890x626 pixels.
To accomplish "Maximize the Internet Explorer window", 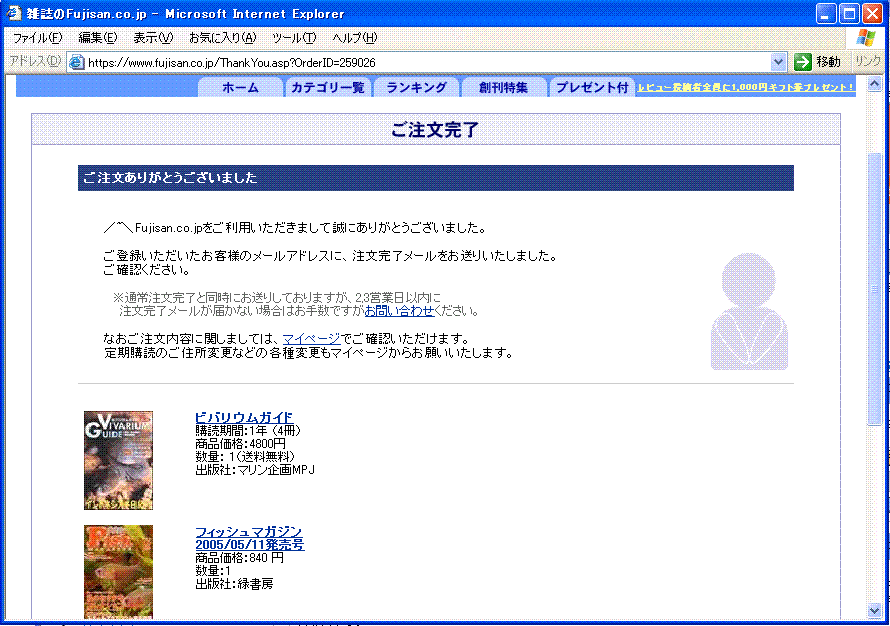I will 849,14.
